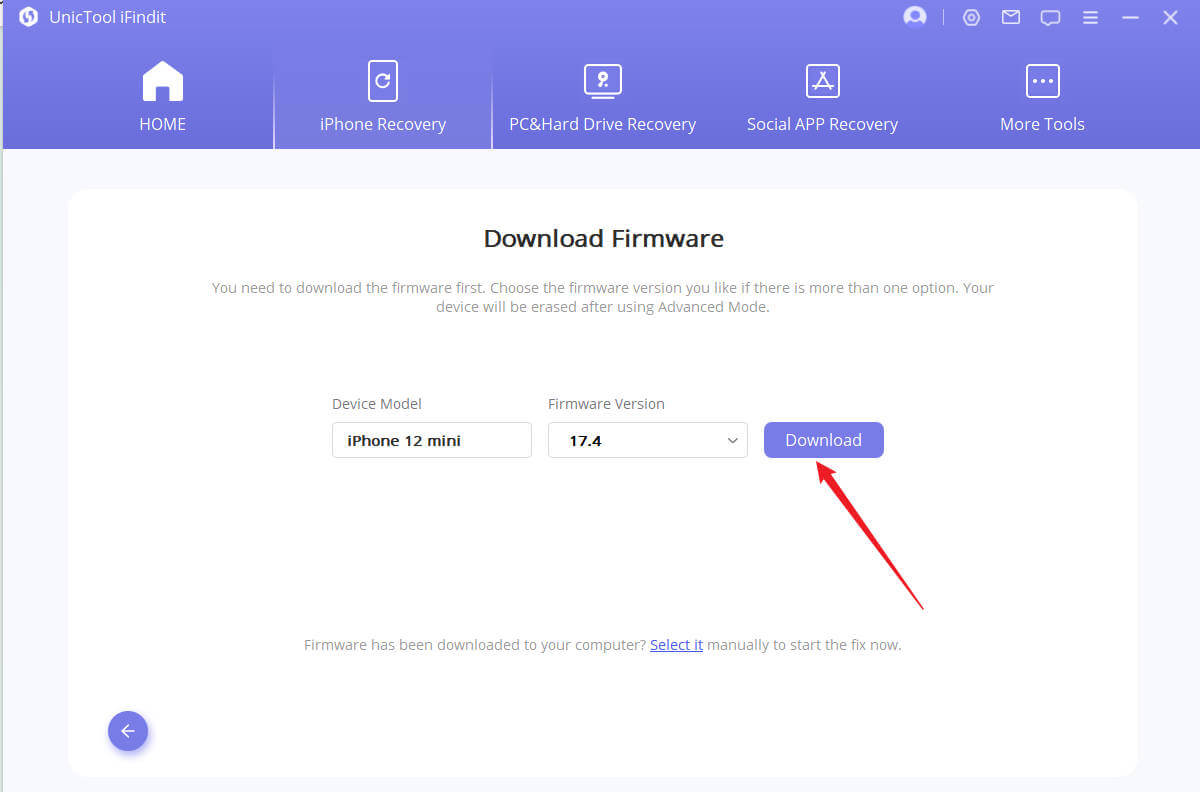Close the UnicTool iFindit window
The height and width of the screenshot is (792, 1200).
[1170, 17]
